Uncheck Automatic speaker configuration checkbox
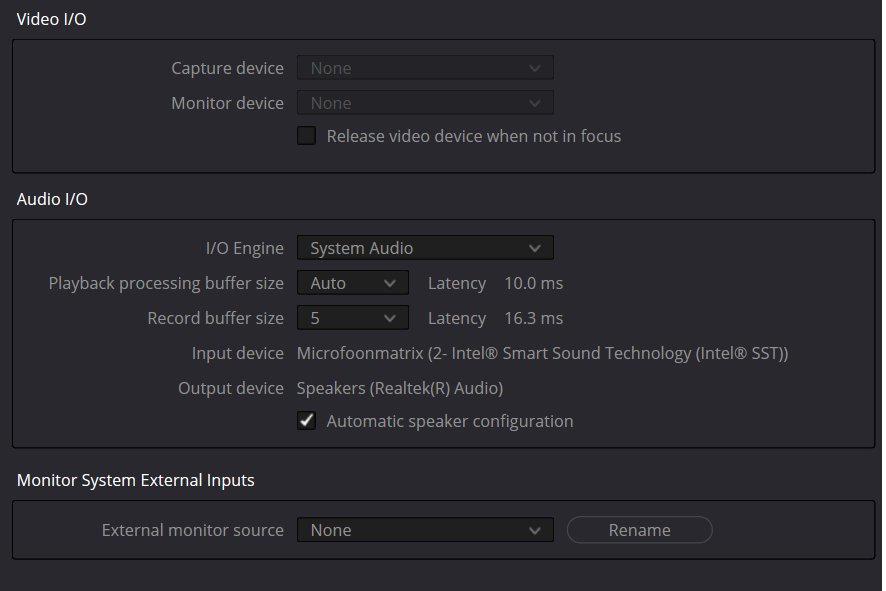 coord(306,421)
